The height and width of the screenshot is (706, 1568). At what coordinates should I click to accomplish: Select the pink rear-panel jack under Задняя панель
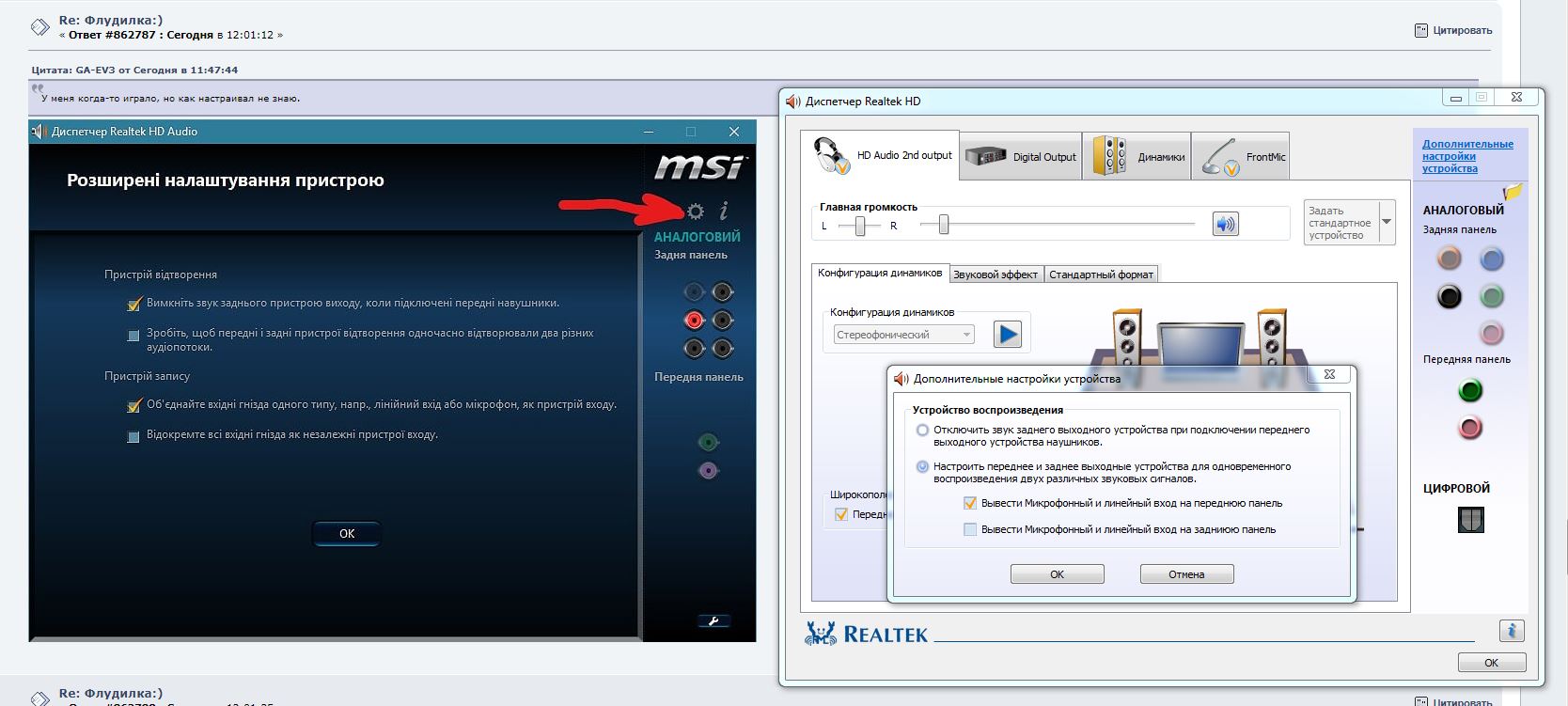tap(1491, 333)
